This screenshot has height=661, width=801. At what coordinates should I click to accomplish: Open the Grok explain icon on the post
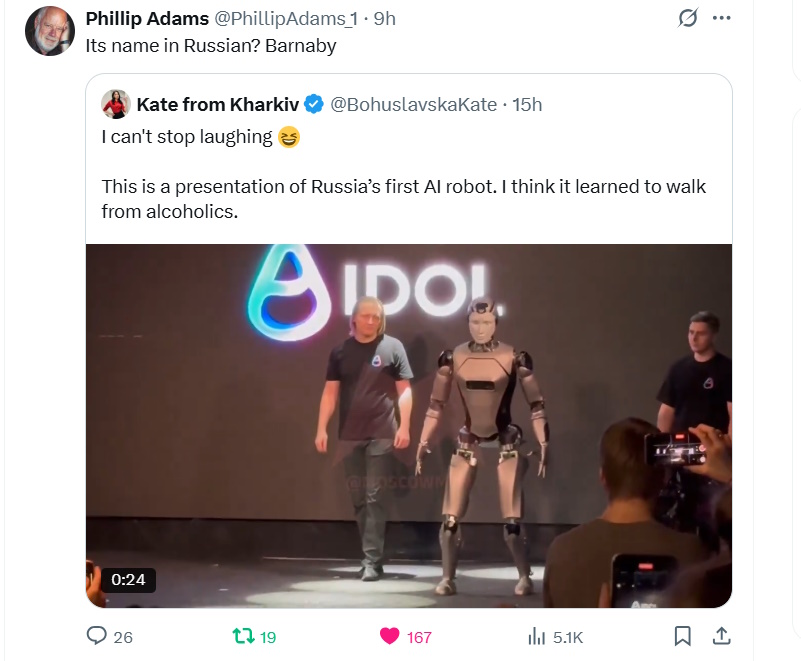point(688,18)
